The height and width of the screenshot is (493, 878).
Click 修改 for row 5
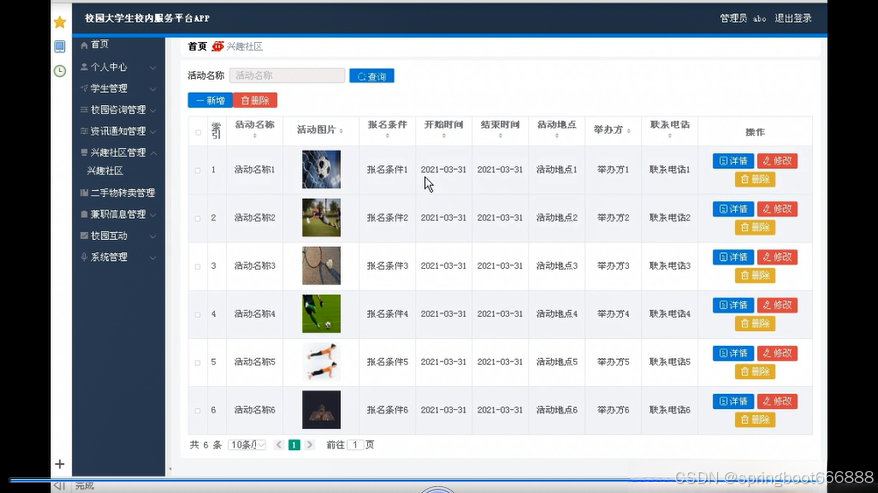(777, 353)
